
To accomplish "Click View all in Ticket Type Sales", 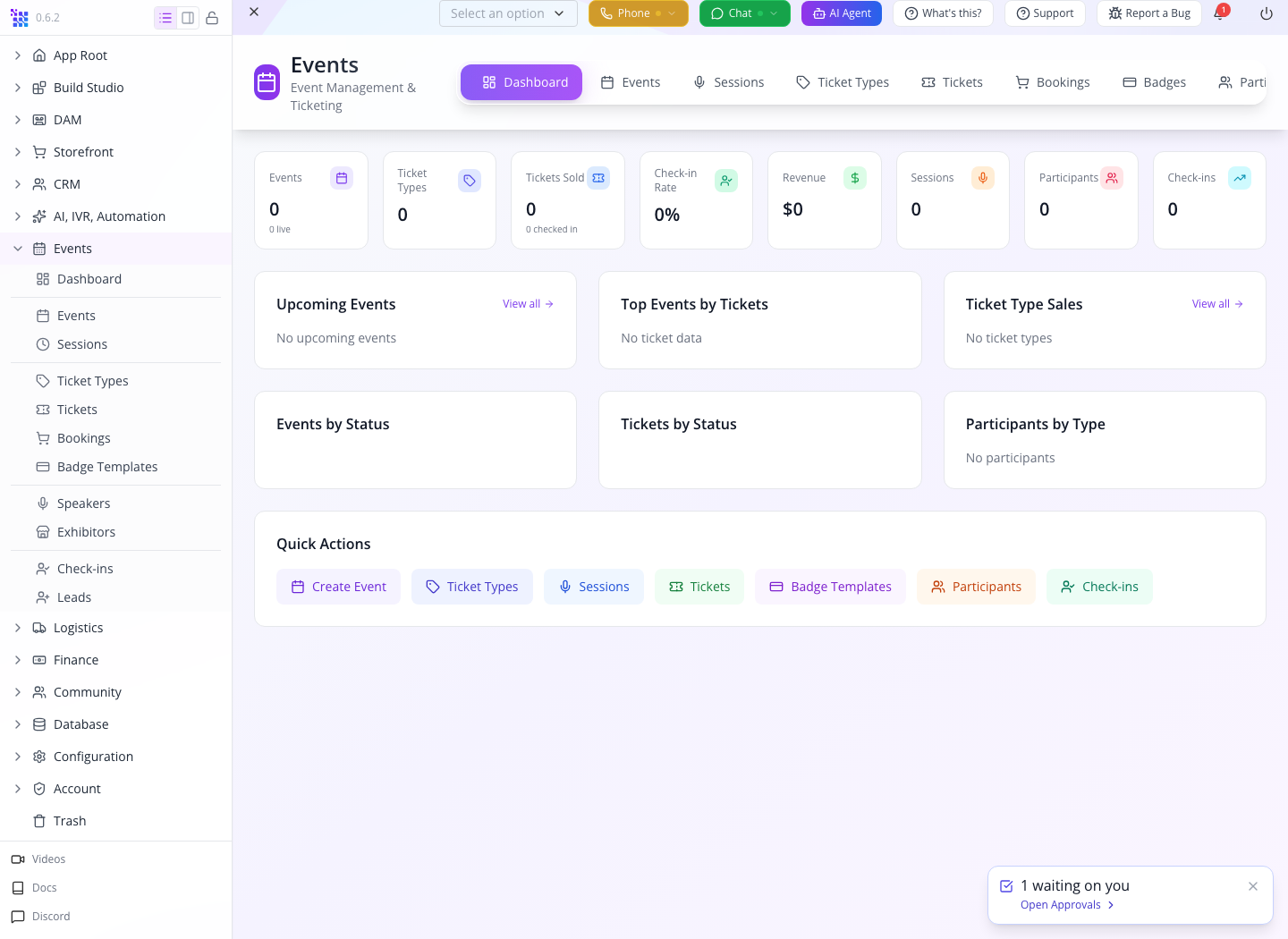I will pyautogui.click(x=1217, y=304).
